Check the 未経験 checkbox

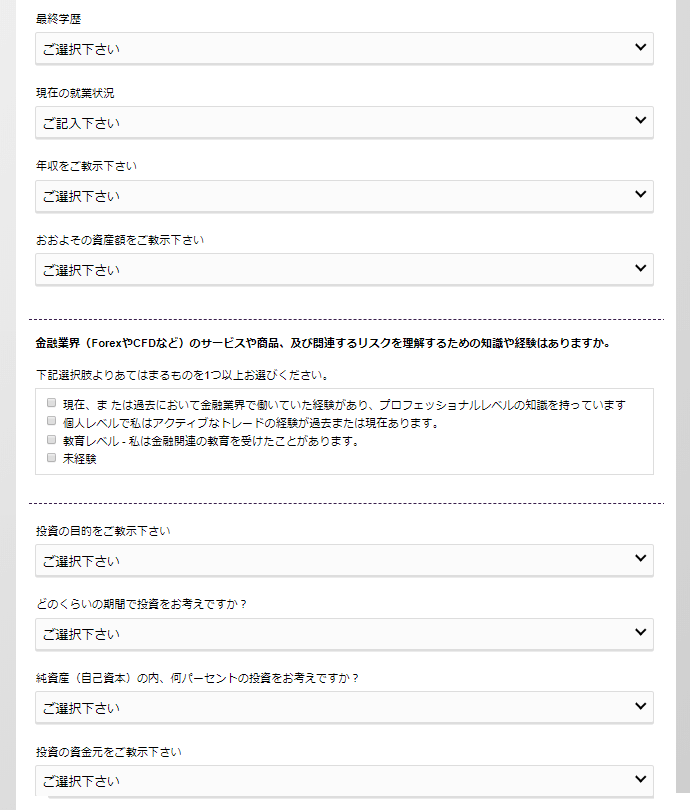pyautogui.click(x=51, y=457)
